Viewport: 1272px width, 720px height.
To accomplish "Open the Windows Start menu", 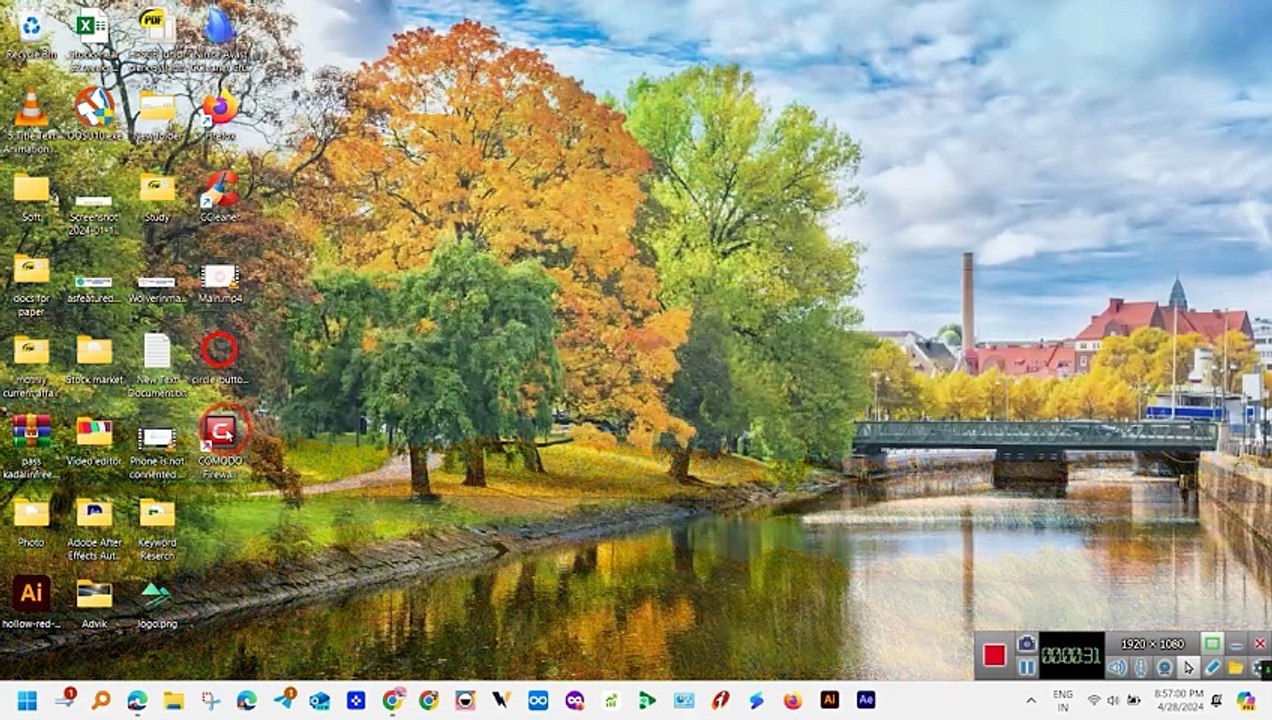I will (x=27, y=700).
